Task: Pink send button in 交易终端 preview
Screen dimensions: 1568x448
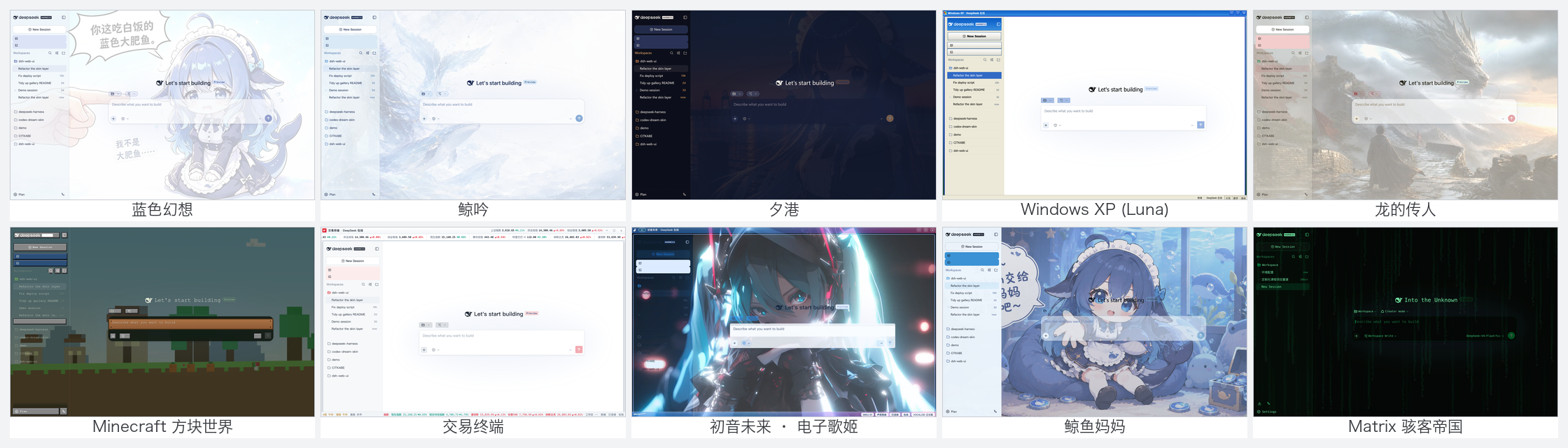Action: click(579, 349)
